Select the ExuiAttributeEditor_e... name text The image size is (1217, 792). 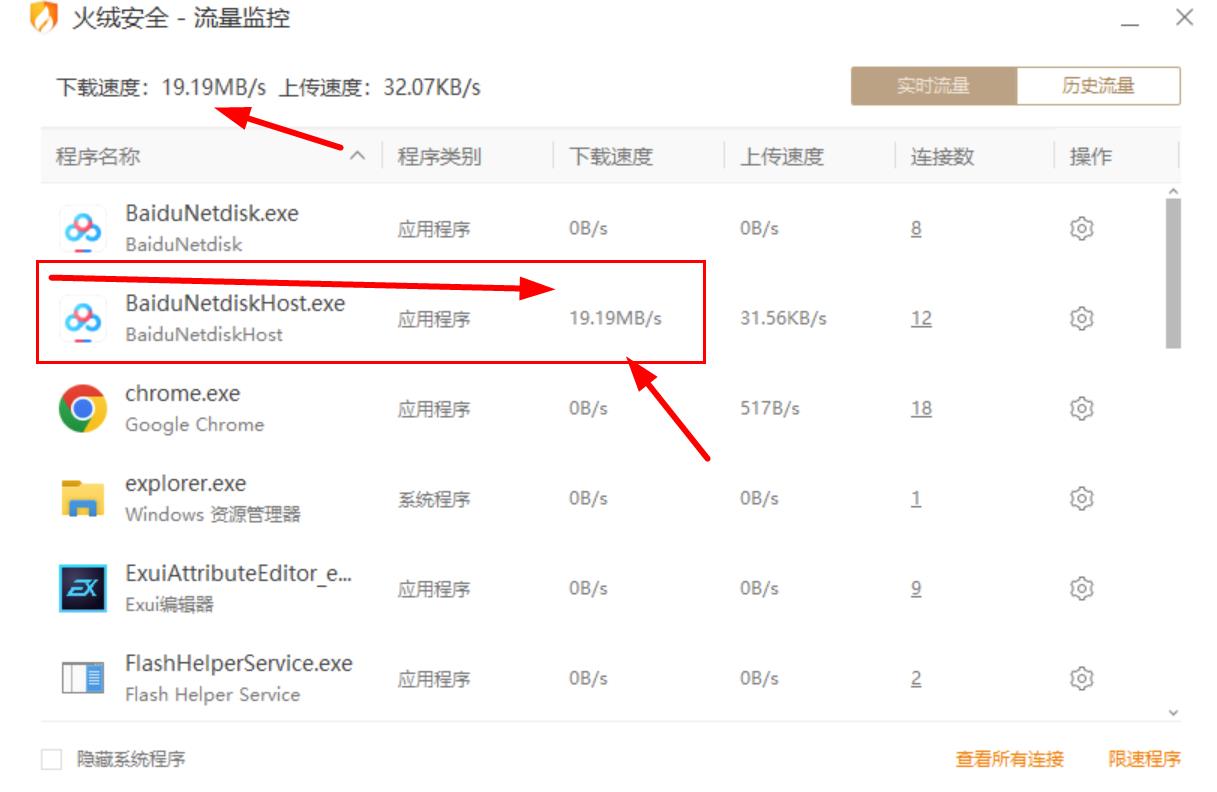pyautogui.click(x=239, y=573)
